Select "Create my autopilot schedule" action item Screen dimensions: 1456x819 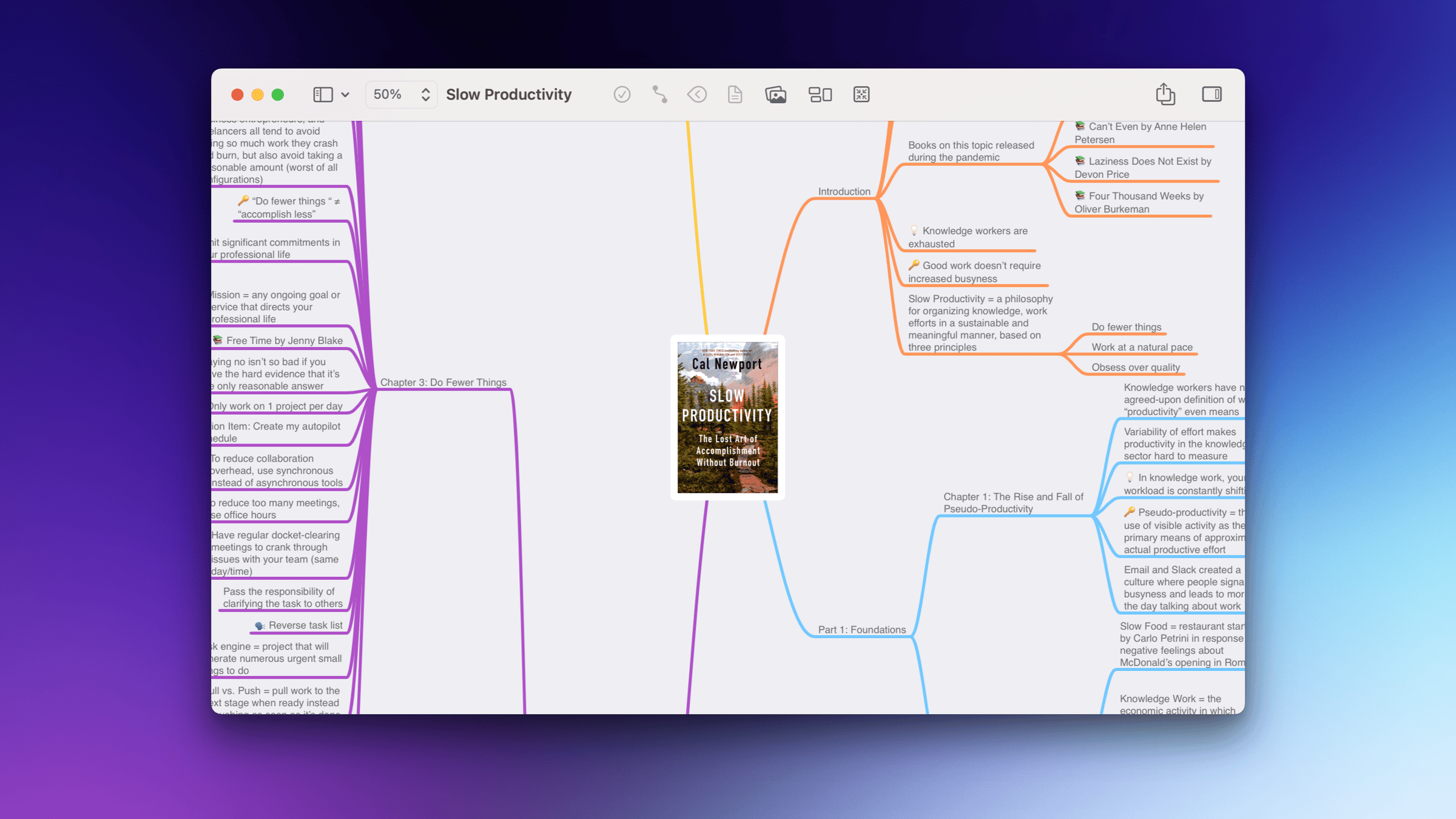tap(276, 432)
